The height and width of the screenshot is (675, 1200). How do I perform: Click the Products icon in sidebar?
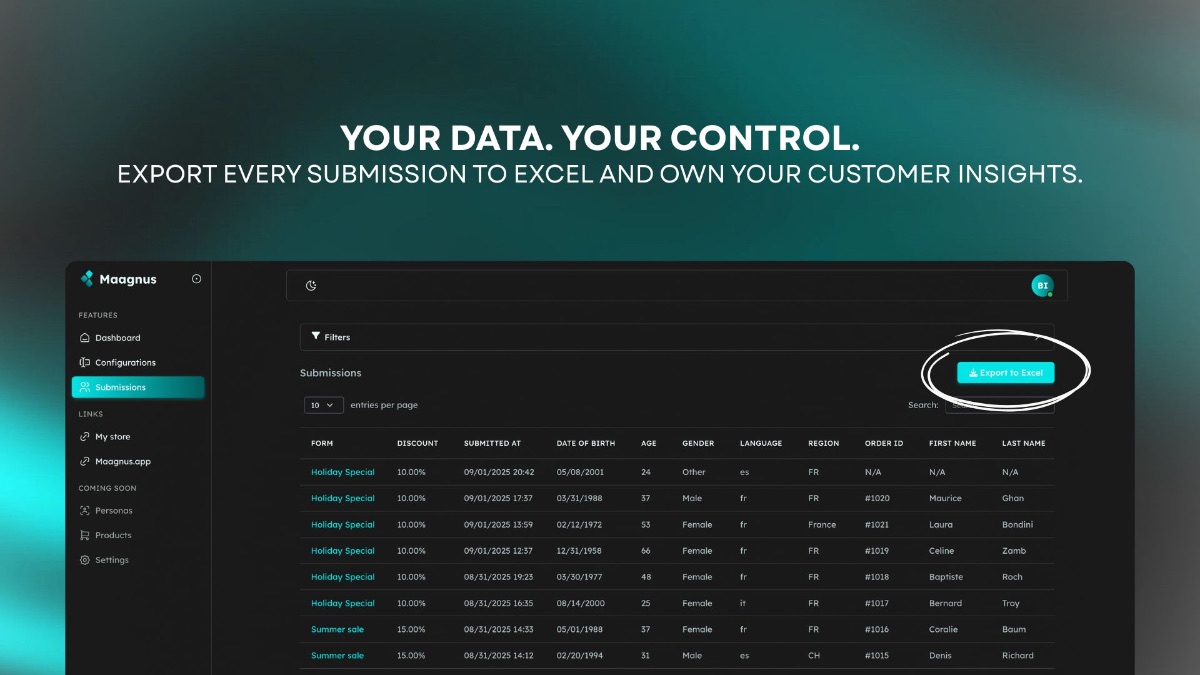coord(85,536)
